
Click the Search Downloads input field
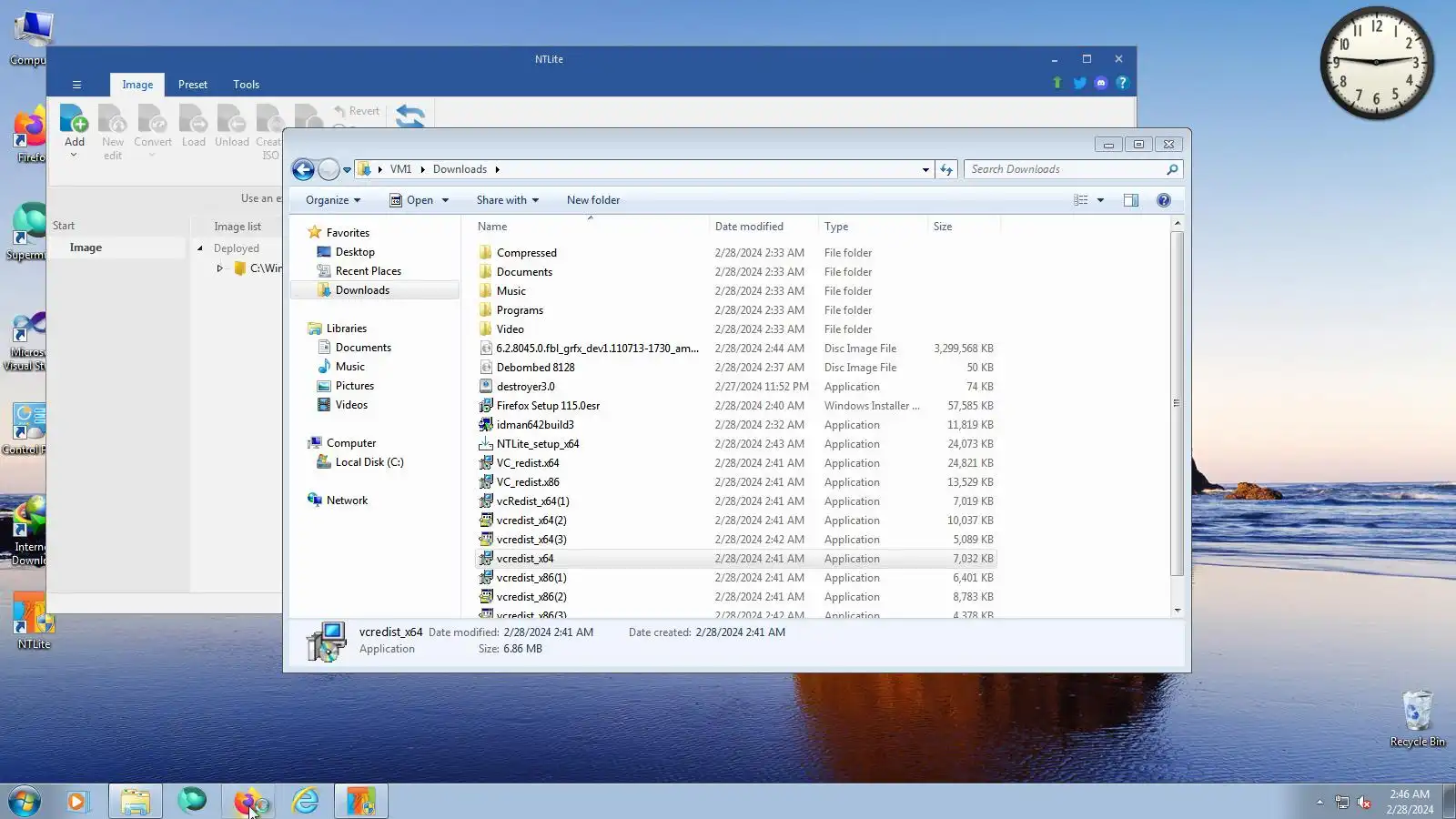[1065, 169]
